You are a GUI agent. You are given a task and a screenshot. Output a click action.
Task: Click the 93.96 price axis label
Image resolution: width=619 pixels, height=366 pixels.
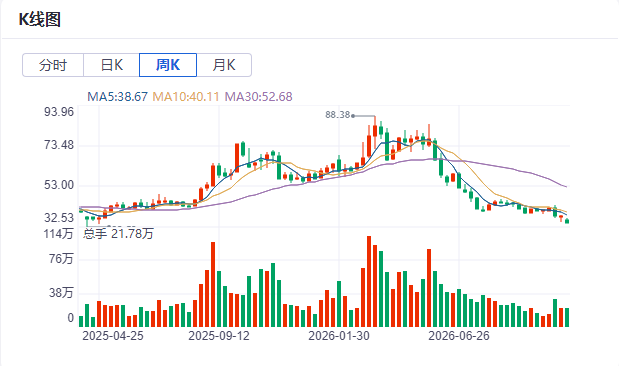click(59, 112)
